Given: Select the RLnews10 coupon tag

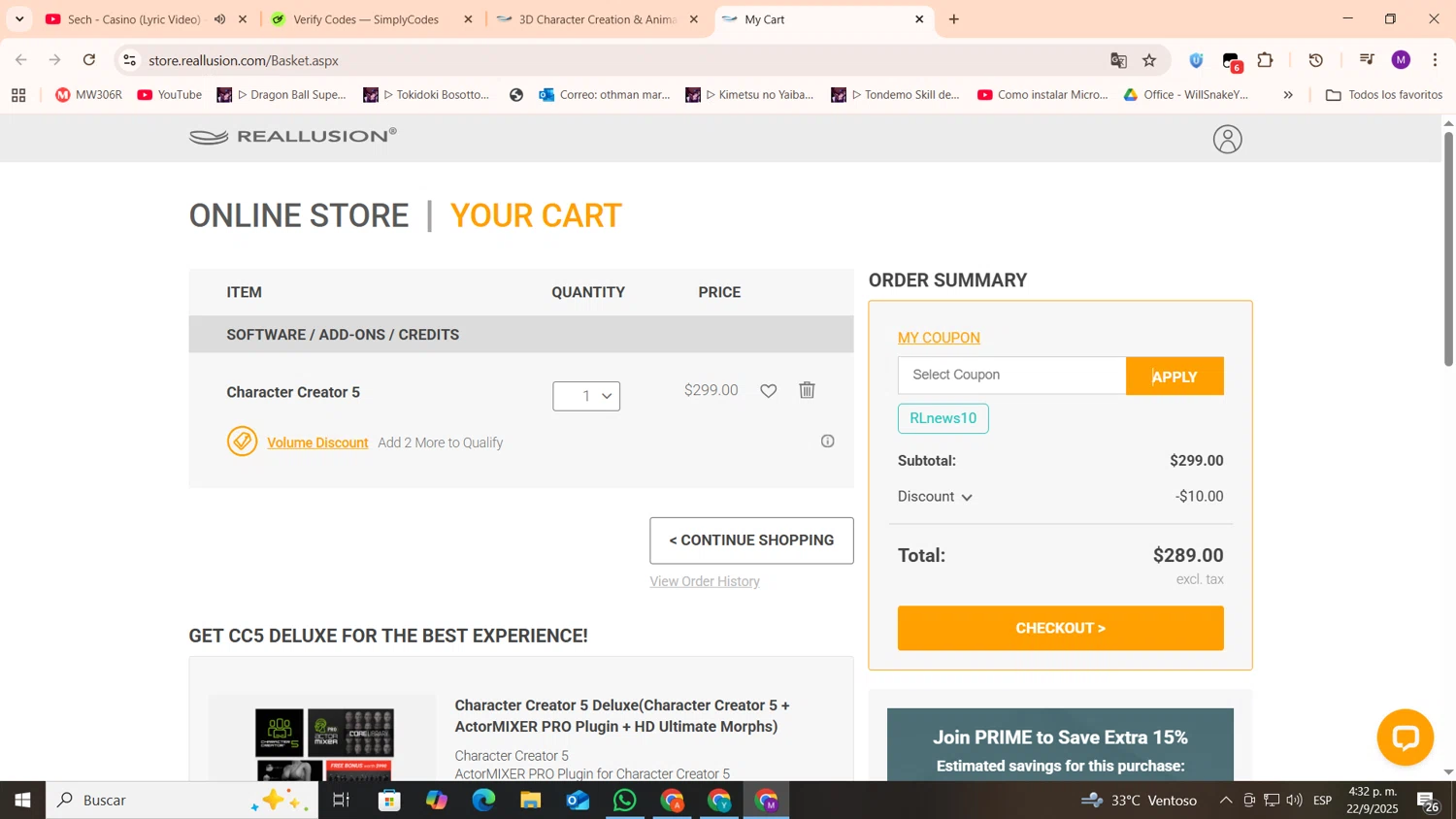Looking at the screenshot, I should click(x=943, y=419).
